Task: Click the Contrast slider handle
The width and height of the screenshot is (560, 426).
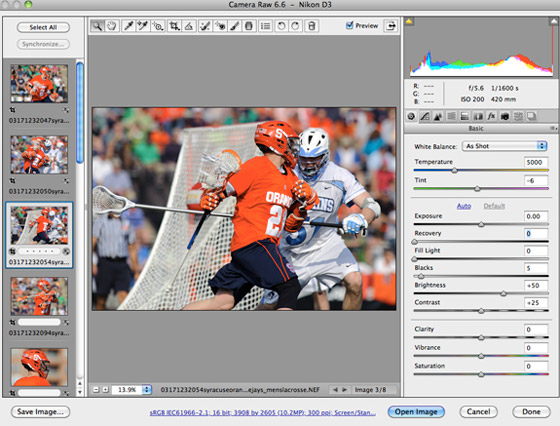Action: (481, 311)
